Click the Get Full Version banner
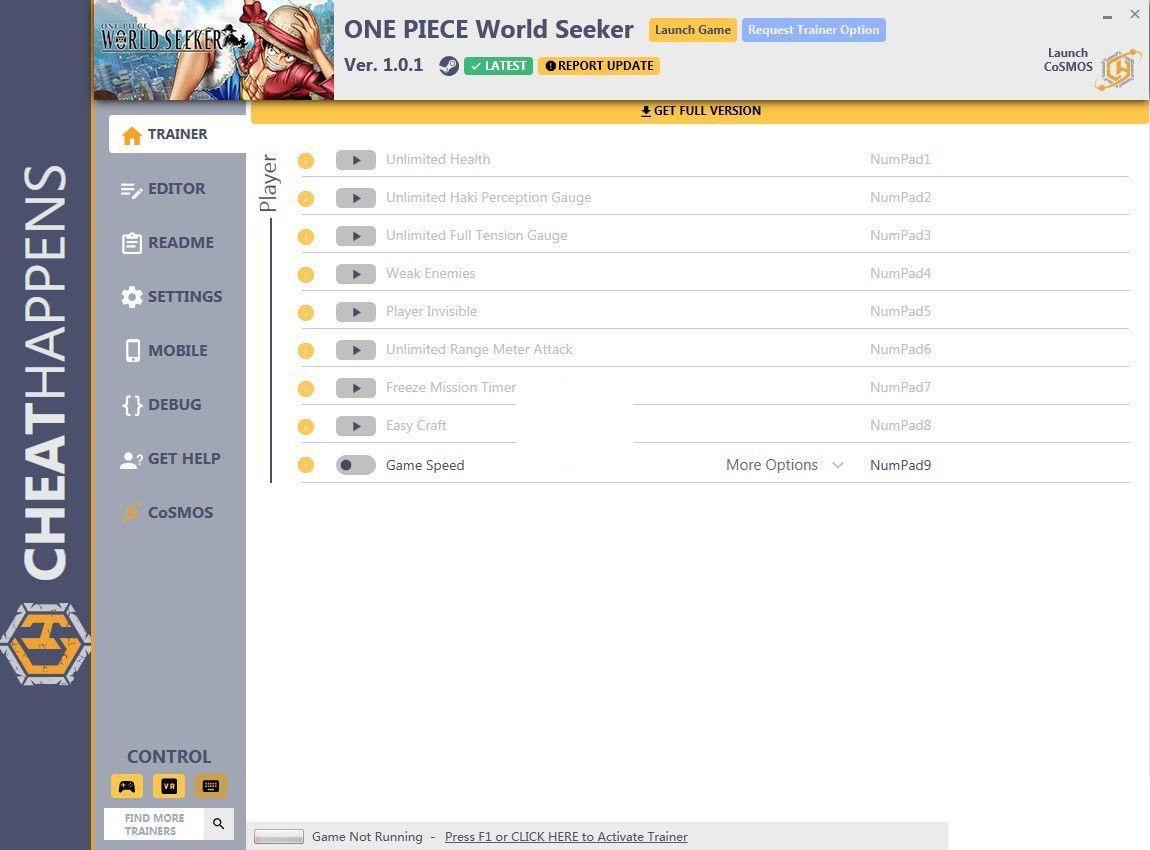 click(700, 111)
